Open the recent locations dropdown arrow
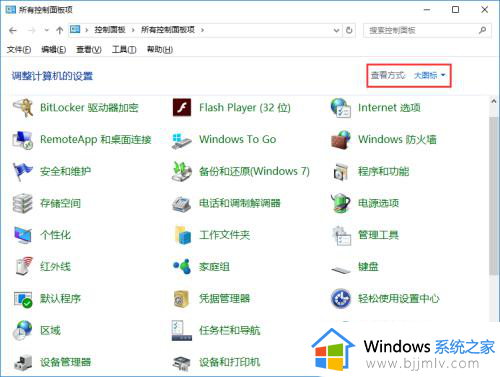 pyautogui.click(x=47, y=30)
